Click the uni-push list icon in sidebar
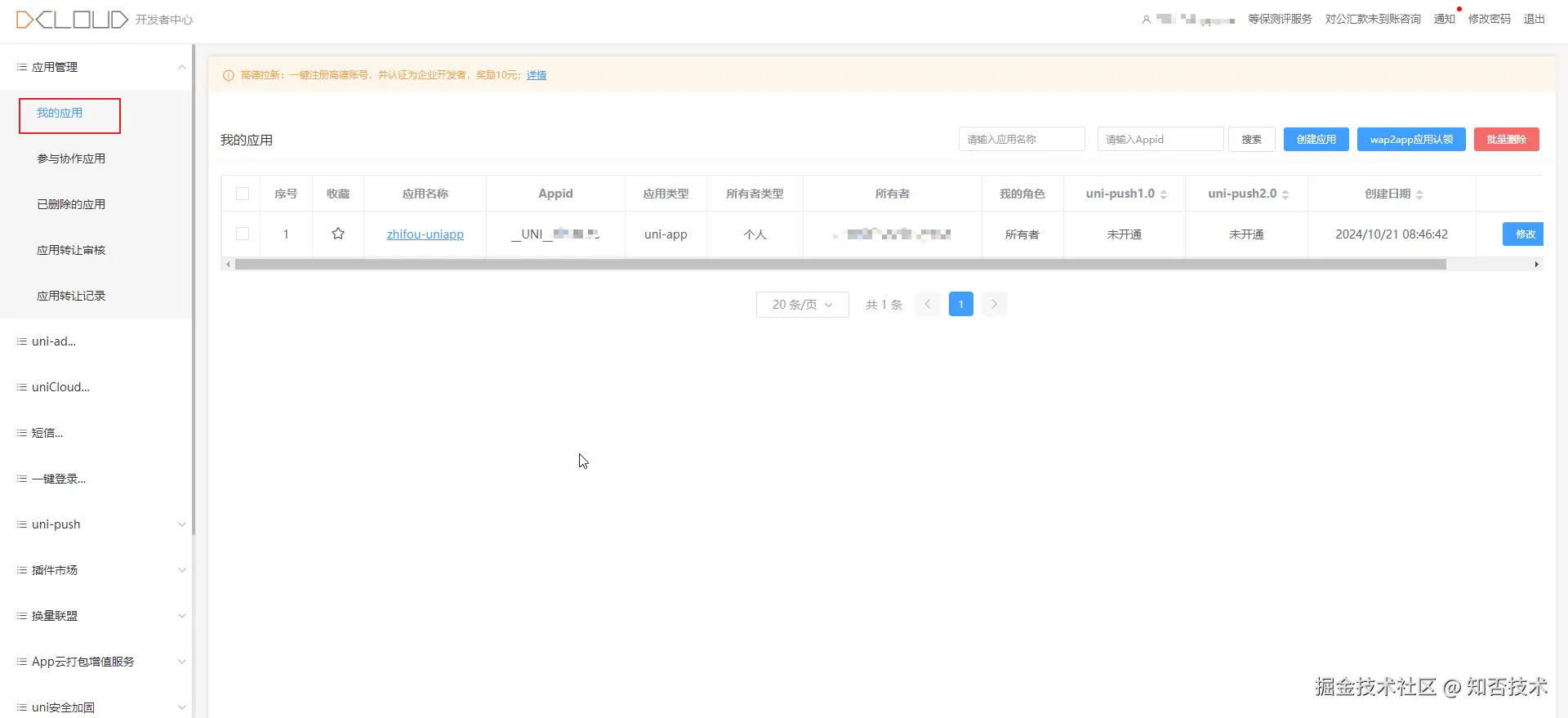The image size is (1568, 718). tap(21, 524)
